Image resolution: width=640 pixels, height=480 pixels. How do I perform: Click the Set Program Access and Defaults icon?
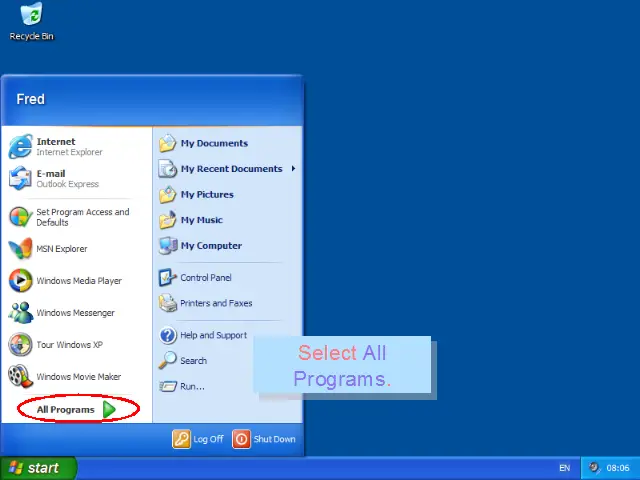point(20,217)
